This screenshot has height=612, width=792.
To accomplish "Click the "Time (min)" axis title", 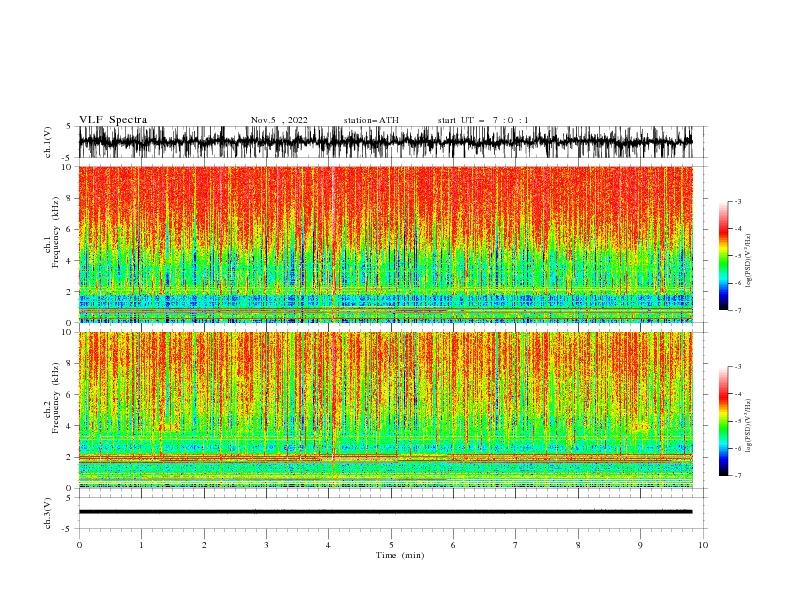I will pos(400,555).
